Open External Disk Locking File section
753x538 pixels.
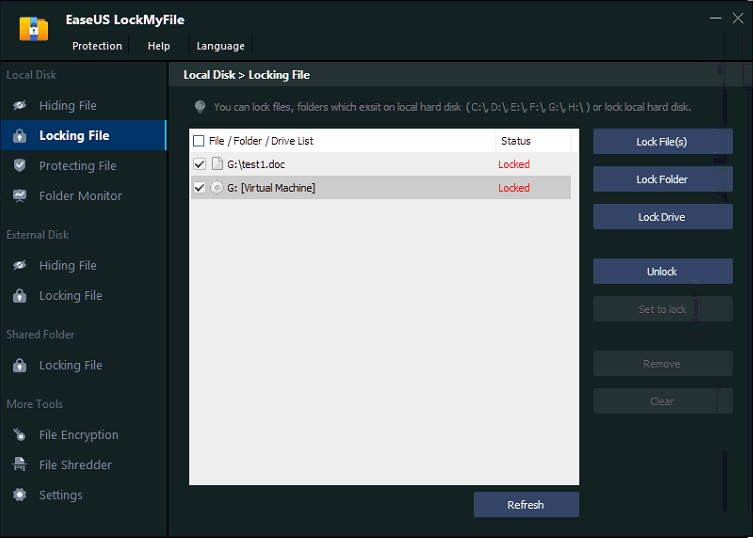[x=83, y=296]
